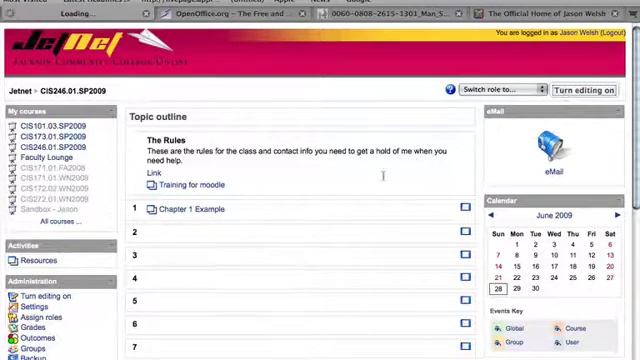The height and width of the screenshot is (360, 640).
Task: Switch to The Official Home of Jason Welsh tab
Action: click(547, 13)
